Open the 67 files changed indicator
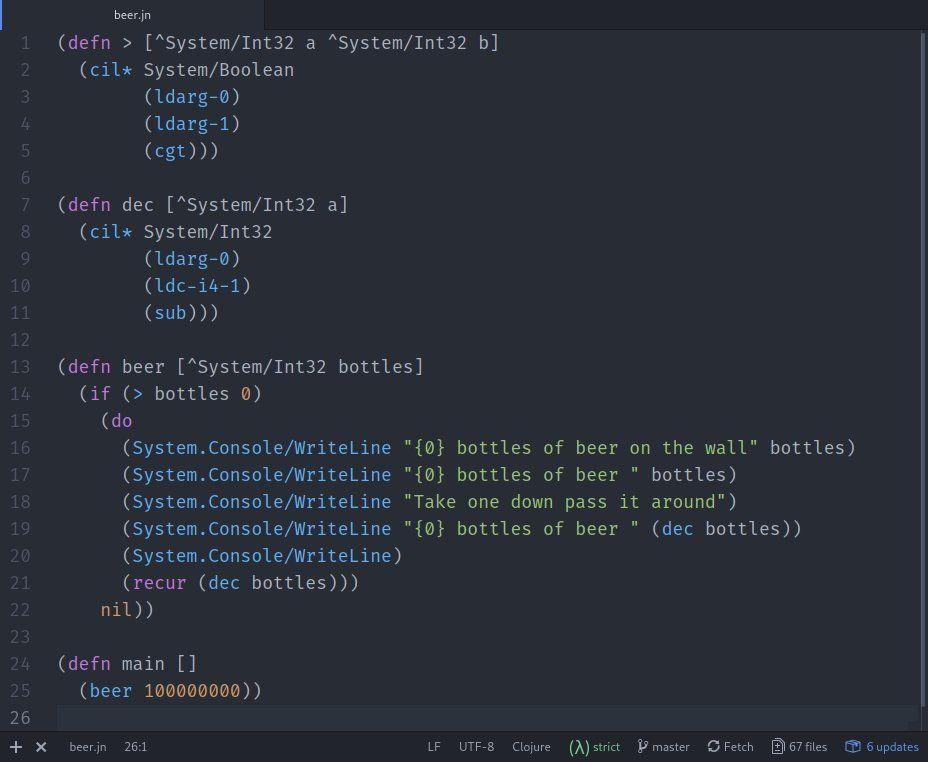Viewport: 928px width, 762px height. (799, 747)
